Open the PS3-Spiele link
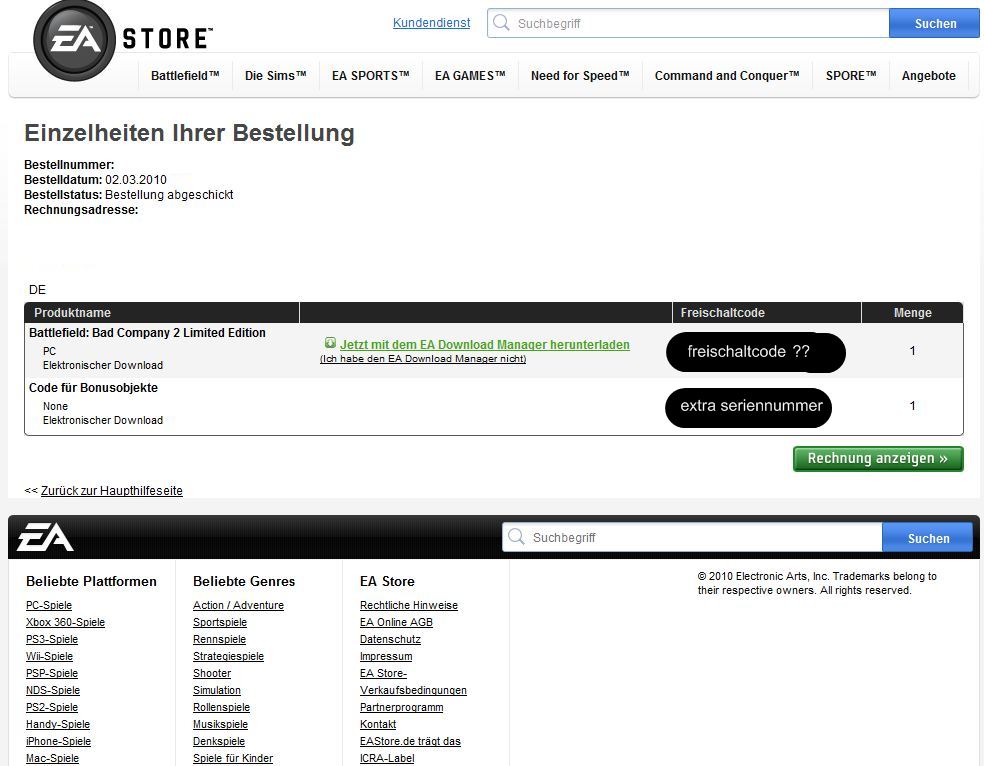The image size is (984, 766). [52, 639]
